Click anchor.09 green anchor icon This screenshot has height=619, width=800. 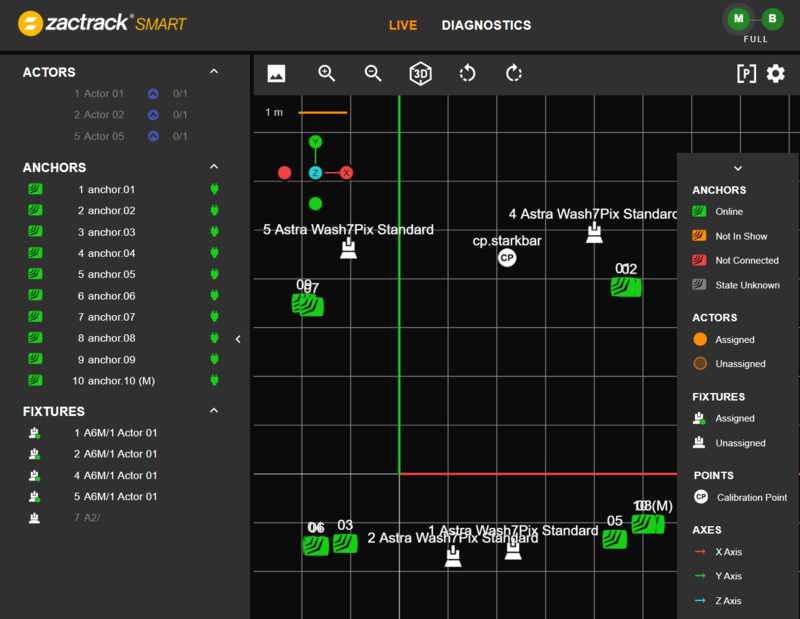click(x=35, y=359)
